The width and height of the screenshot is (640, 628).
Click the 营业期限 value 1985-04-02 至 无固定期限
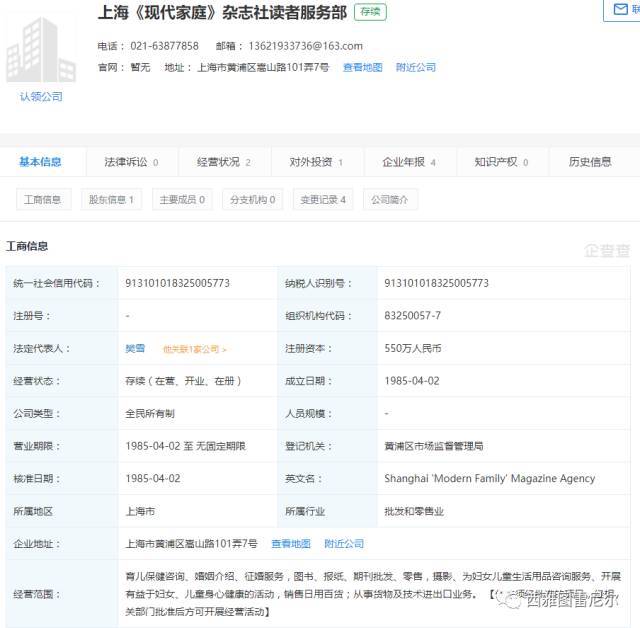tap(185, 446)
